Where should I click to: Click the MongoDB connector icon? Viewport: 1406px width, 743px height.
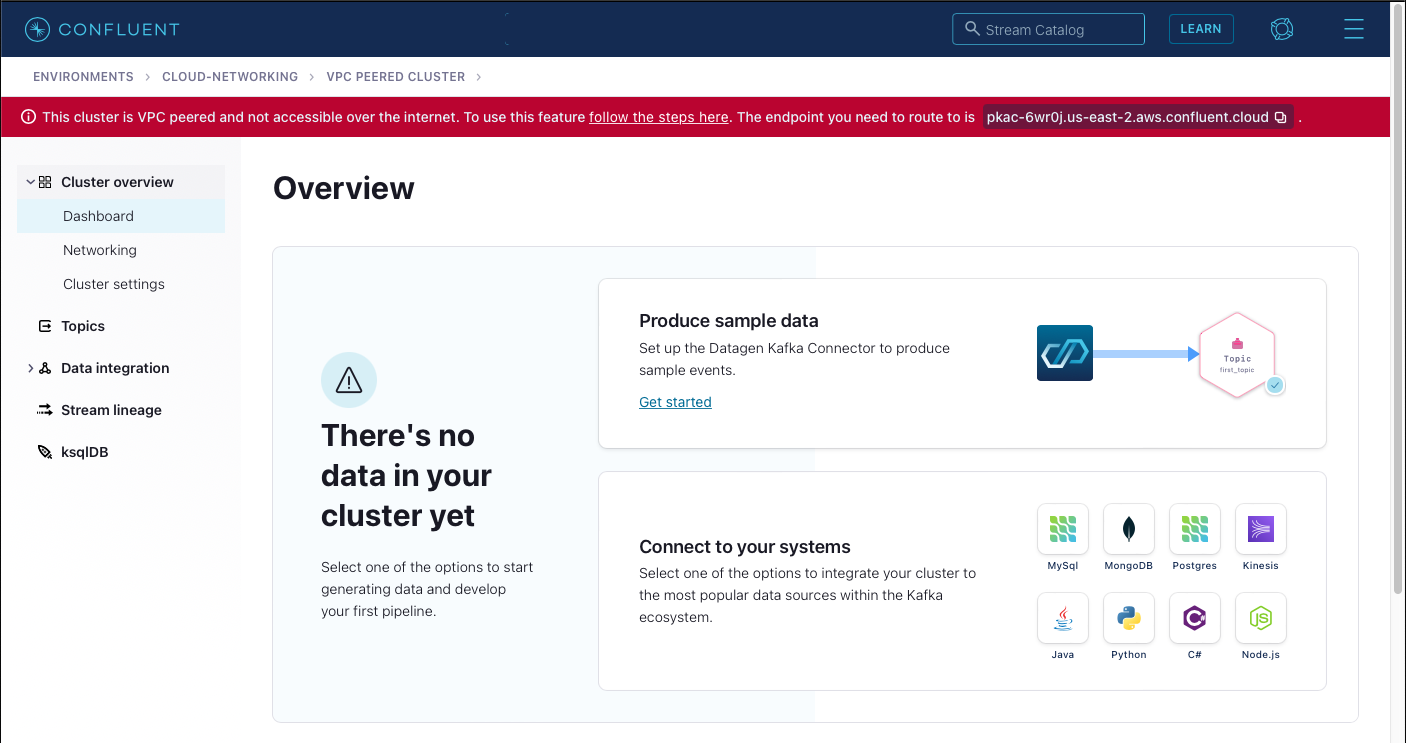1129,529
